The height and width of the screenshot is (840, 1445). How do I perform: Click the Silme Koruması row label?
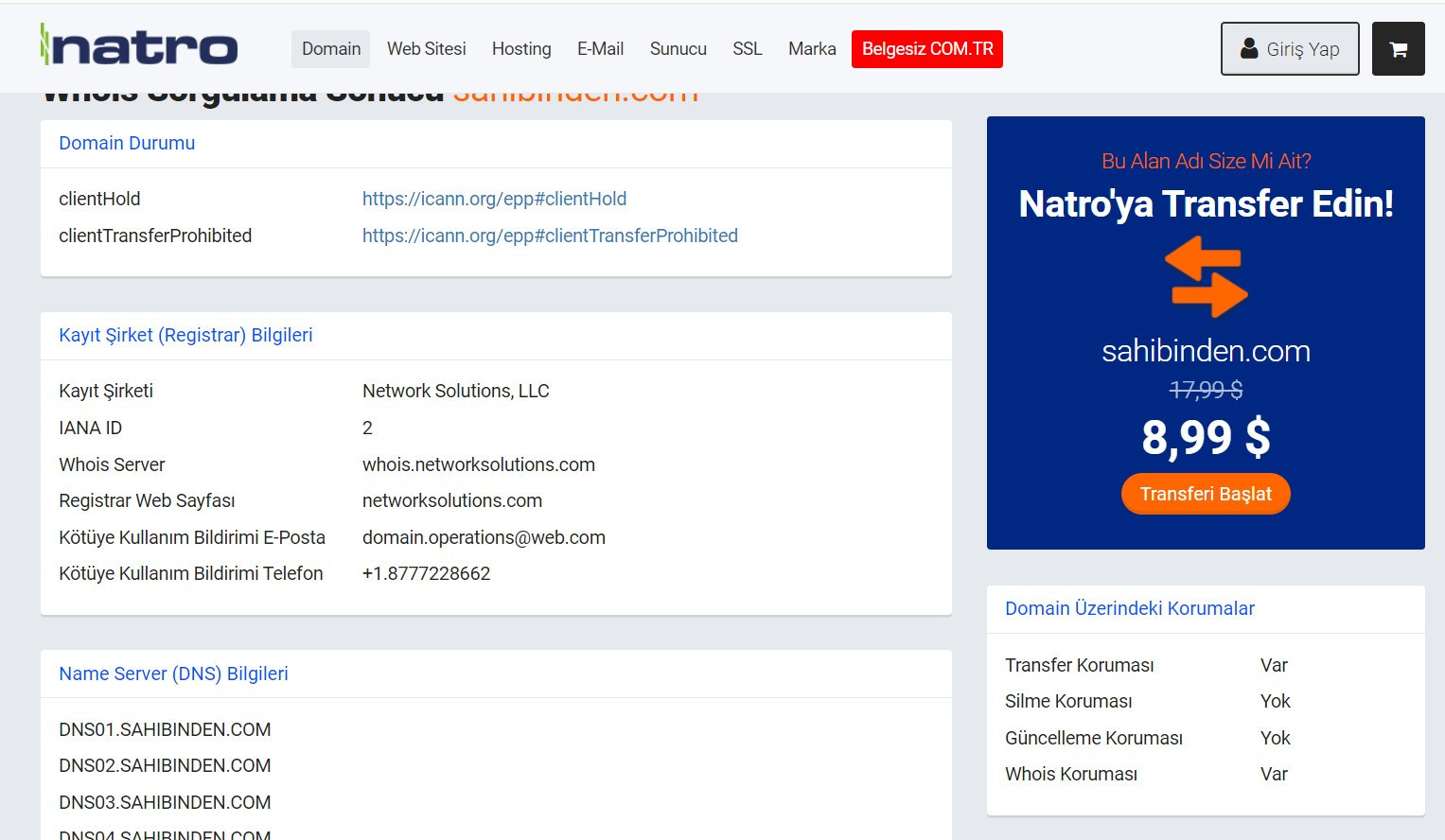1068,701
